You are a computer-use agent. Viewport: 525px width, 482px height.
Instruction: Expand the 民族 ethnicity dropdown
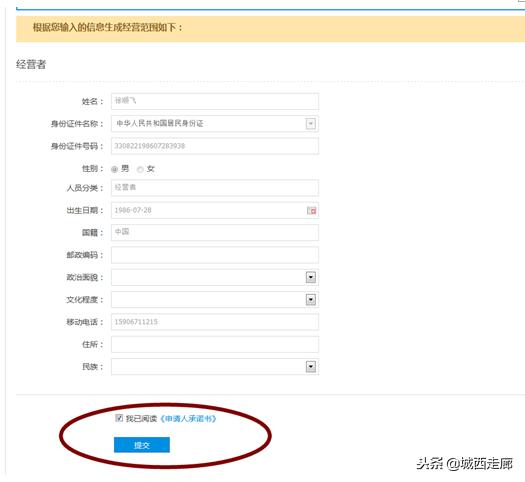tap(311, 367)
